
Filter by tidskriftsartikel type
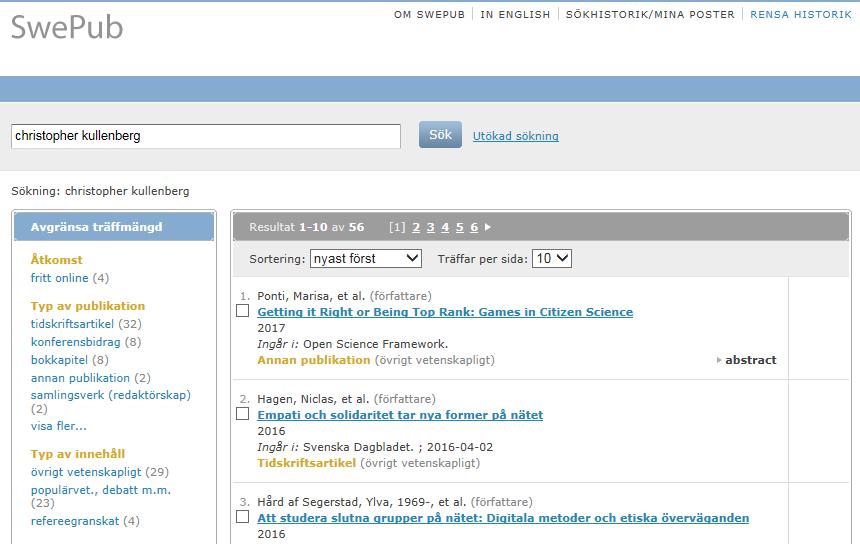point(72,324)
